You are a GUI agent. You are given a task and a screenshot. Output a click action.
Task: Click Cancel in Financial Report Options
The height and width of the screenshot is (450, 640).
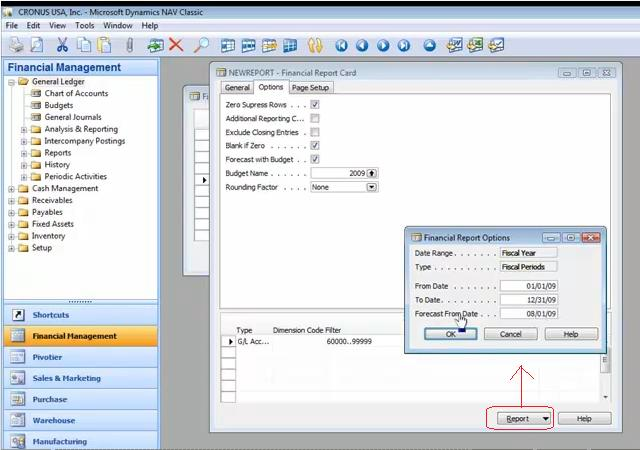pyautogui.click(x=511, y=334)
